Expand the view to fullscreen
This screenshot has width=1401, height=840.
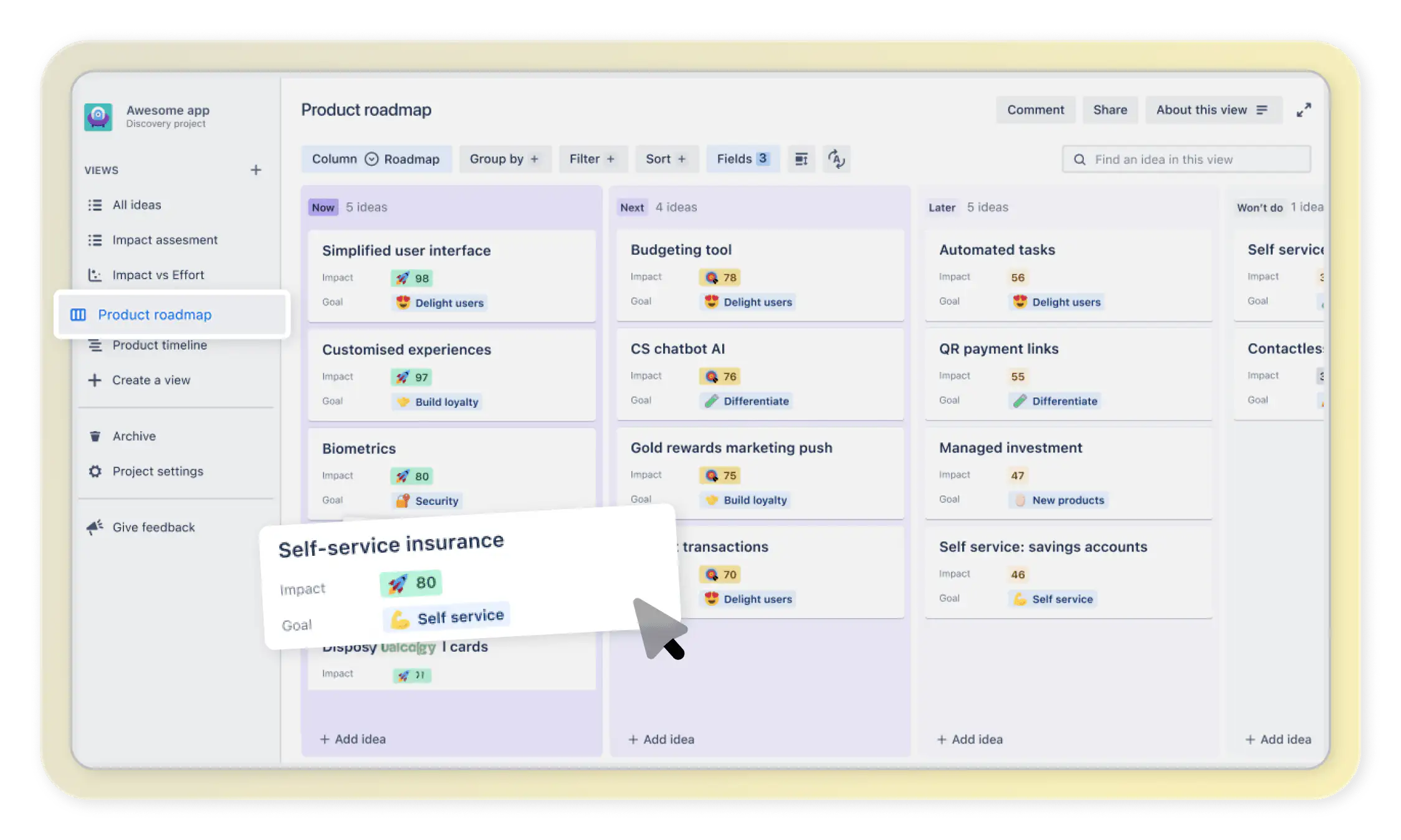point(1304,110)
